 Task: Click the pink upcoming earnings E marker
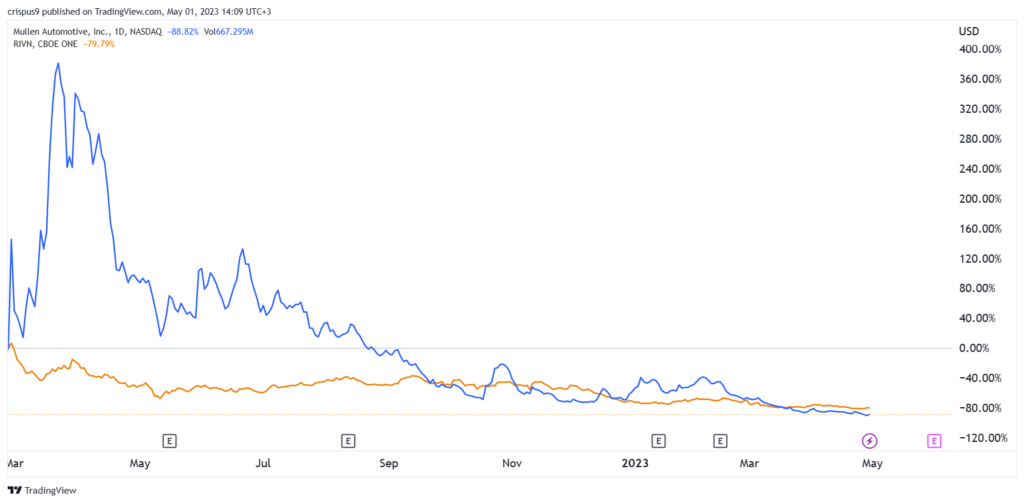pos(934,440)
